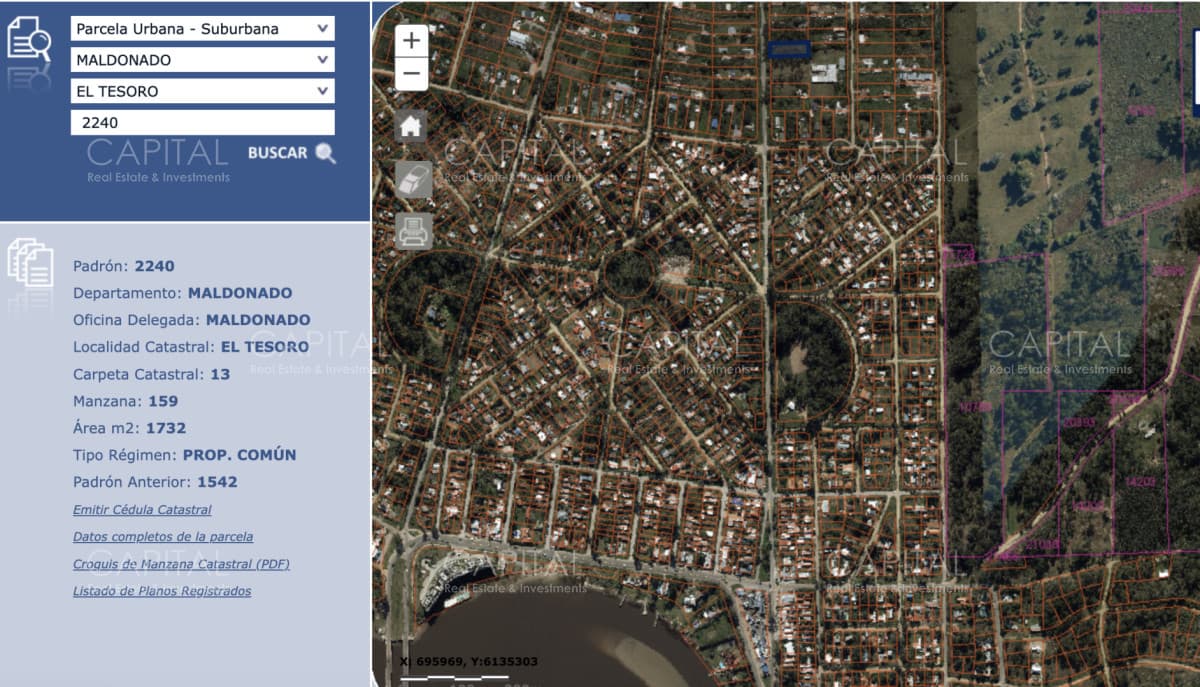Reset map to home view
Viewport: 1200px width, 687px height.
coord(412,126)
